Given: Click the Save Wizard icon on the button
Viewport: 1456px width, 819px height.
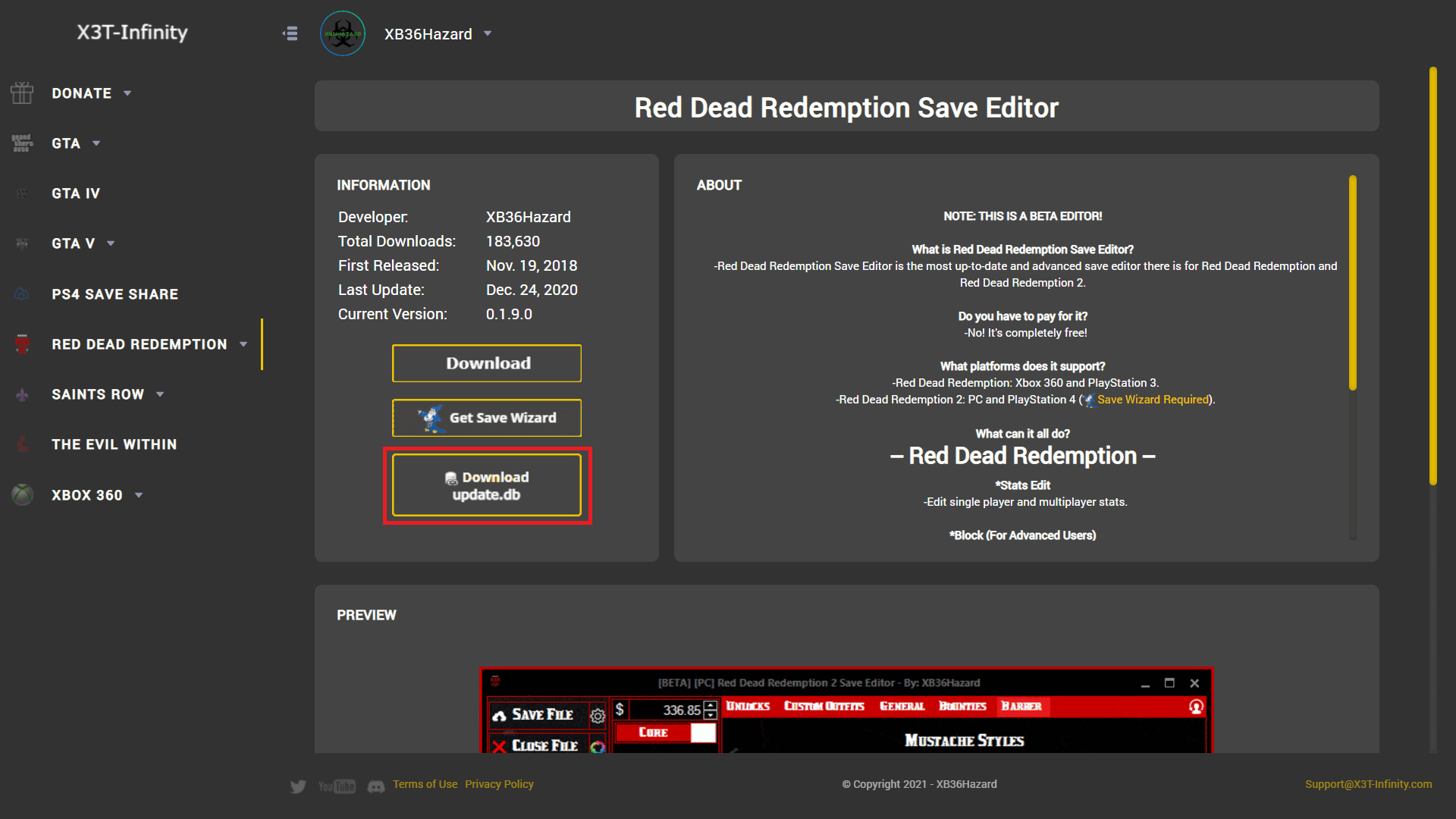Looking at the screenshot, I should pyautogui.click(x=431, y=418).
